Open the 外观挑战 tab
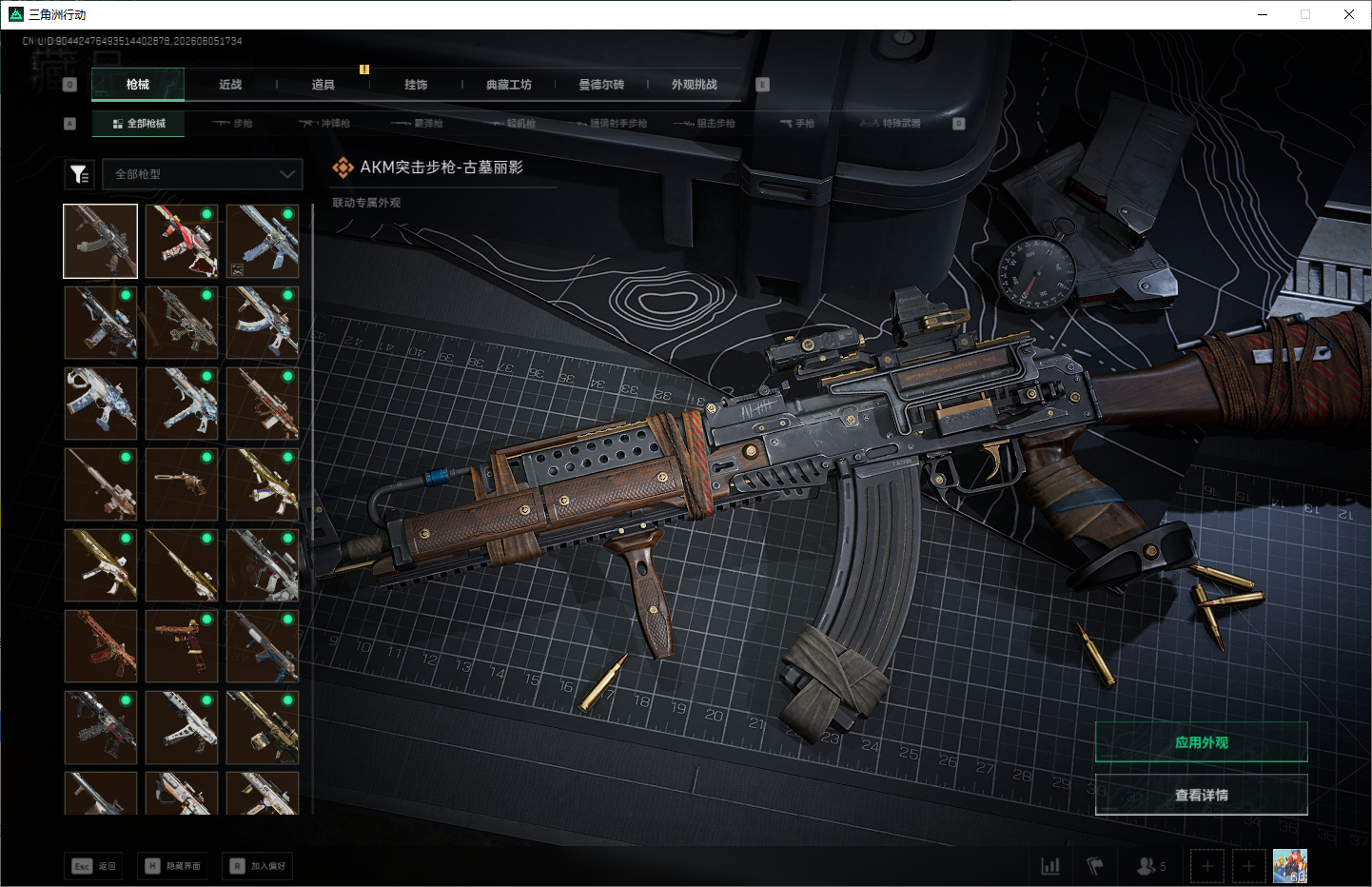 click(695, 85)
